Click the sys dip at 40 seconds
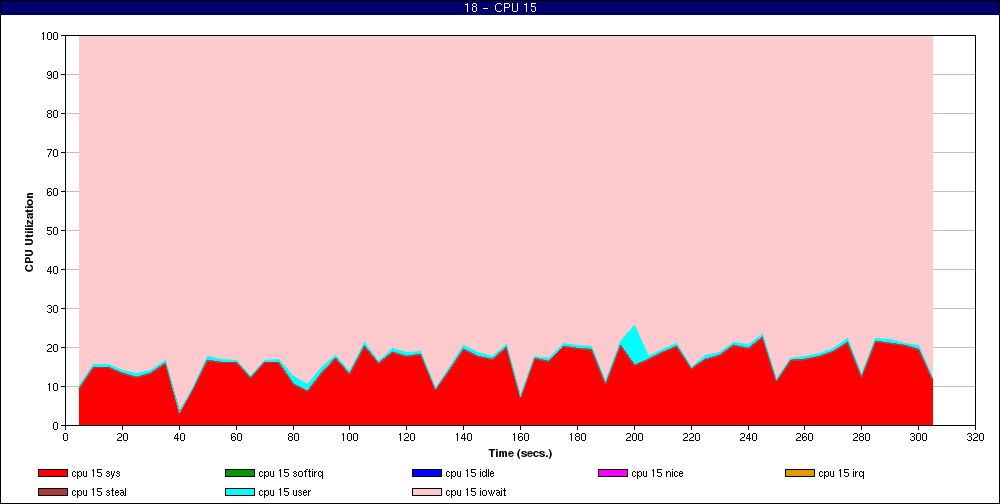 (x=179, y=413)
